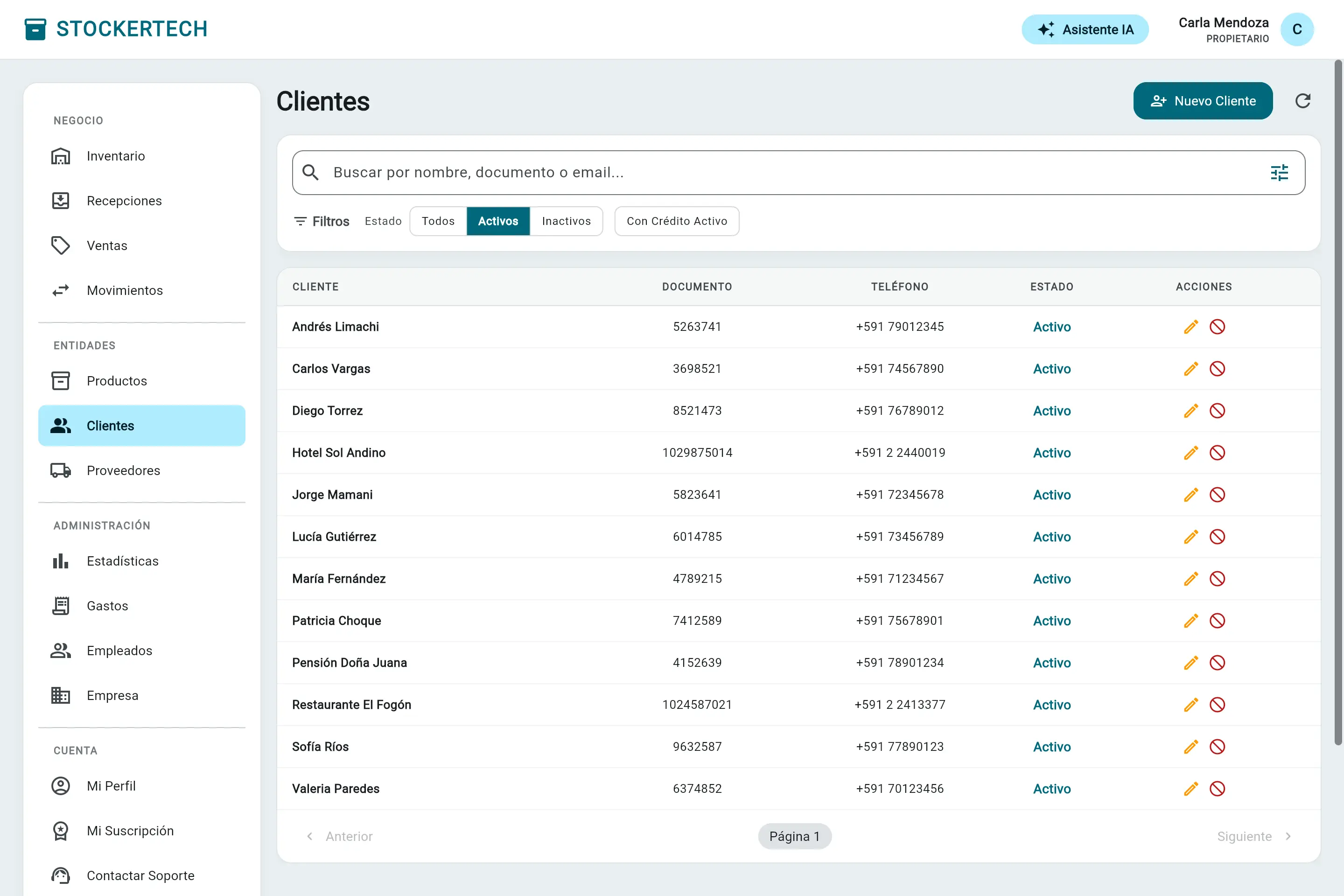The width and height of the screenshot is (1344, 896).
Task: Click the STOCKERTECH brand name
Action: pos(132,28)
